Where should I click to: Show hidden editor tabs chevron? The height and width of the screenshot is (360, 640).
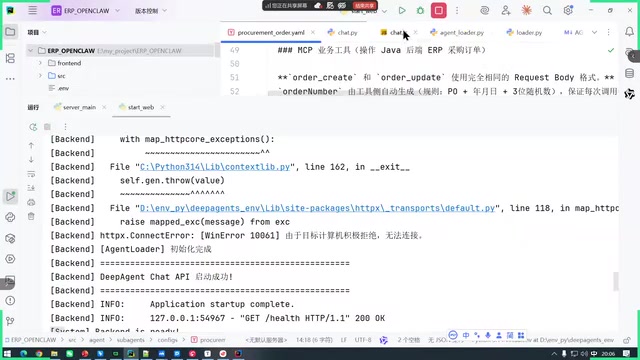[594, 32]
